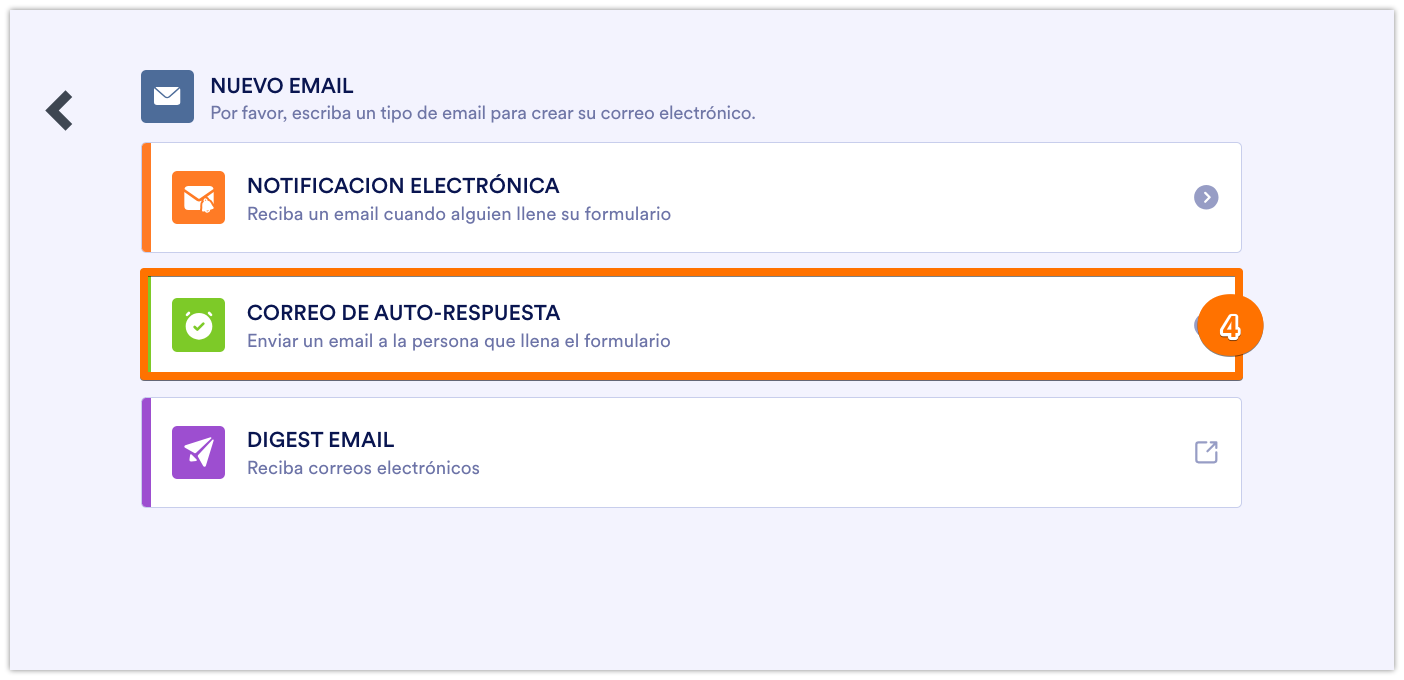Expand Notificación Electrónica with right arrow
Viewport: 1404px width, 680px height.
coord(1206,198)
